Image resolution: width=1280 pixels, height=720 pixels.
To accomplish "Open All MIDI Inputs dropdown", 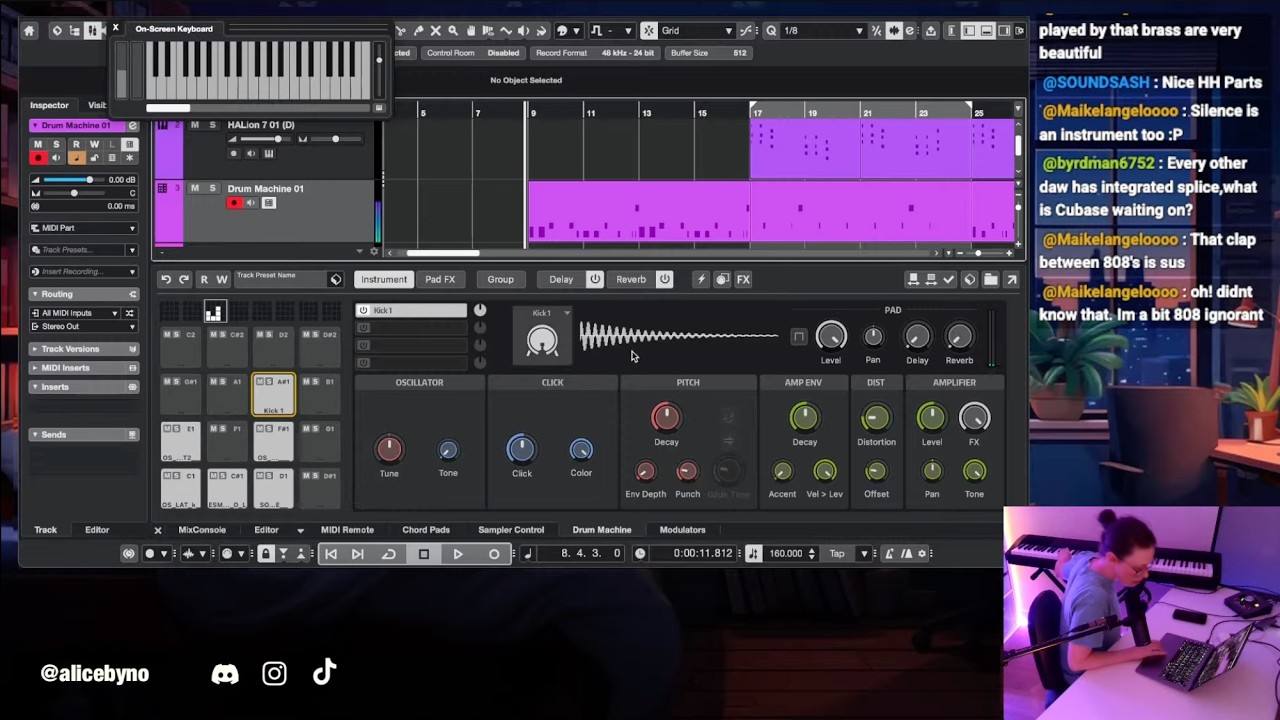I will click(x=76, y=313).
